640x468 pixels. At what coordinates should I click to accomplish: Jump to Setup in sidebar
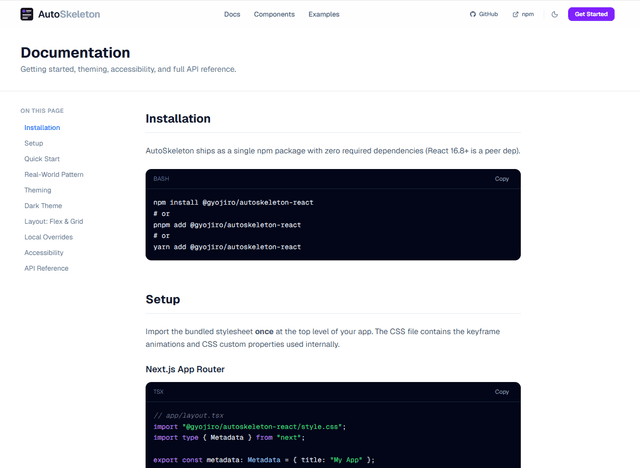coord(33,143)
